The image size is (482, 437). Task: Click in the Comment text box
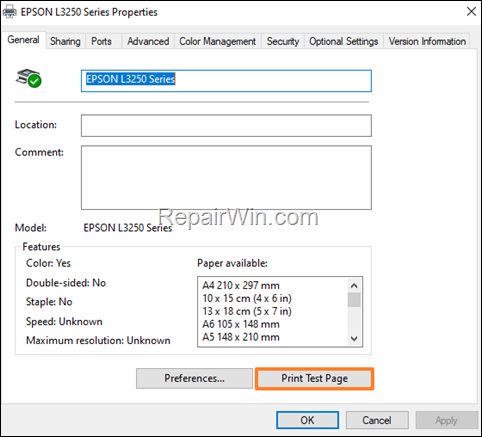(226, 177)
